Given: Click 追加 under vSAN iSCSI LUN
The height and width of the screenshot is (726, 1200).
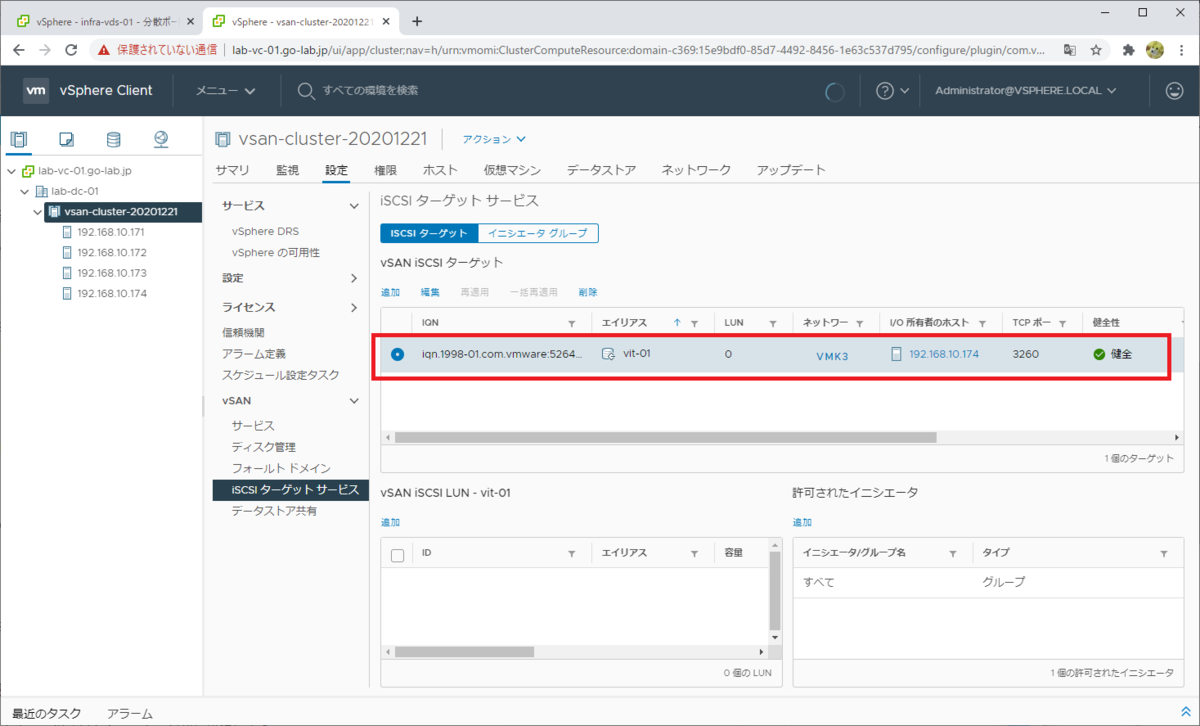Looking at the screenshot, I should pyautogui.click(x=390, y=522).
